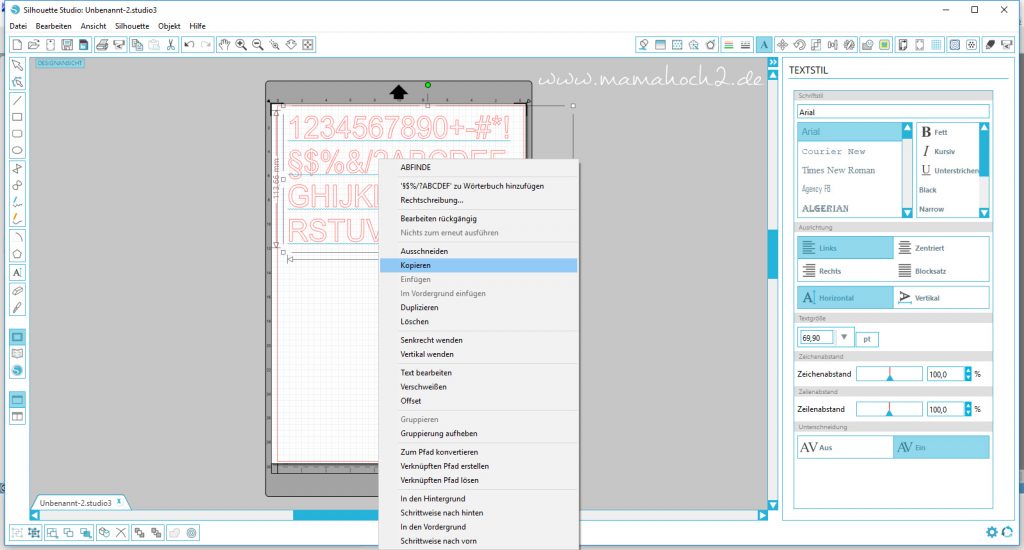The height and width of the screenshot is (550, 1024).
Task: Zoom in with magnifier plus
Action: pyautogui.click(x=241, y=44)
